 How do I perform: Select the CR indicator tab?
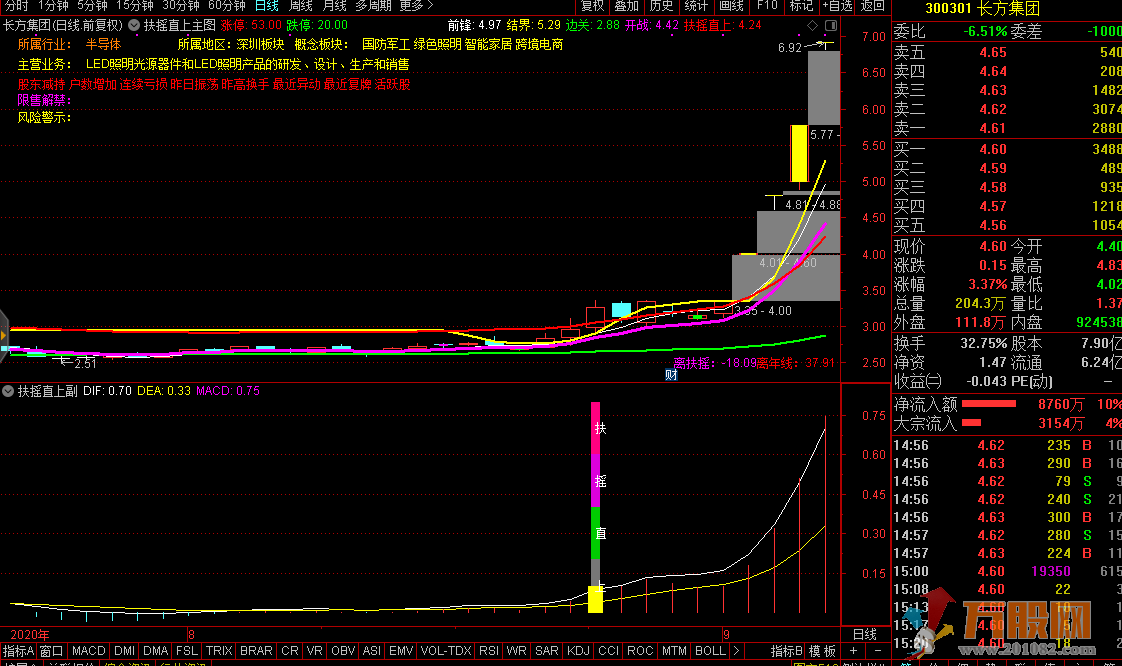tap(290, 651)
